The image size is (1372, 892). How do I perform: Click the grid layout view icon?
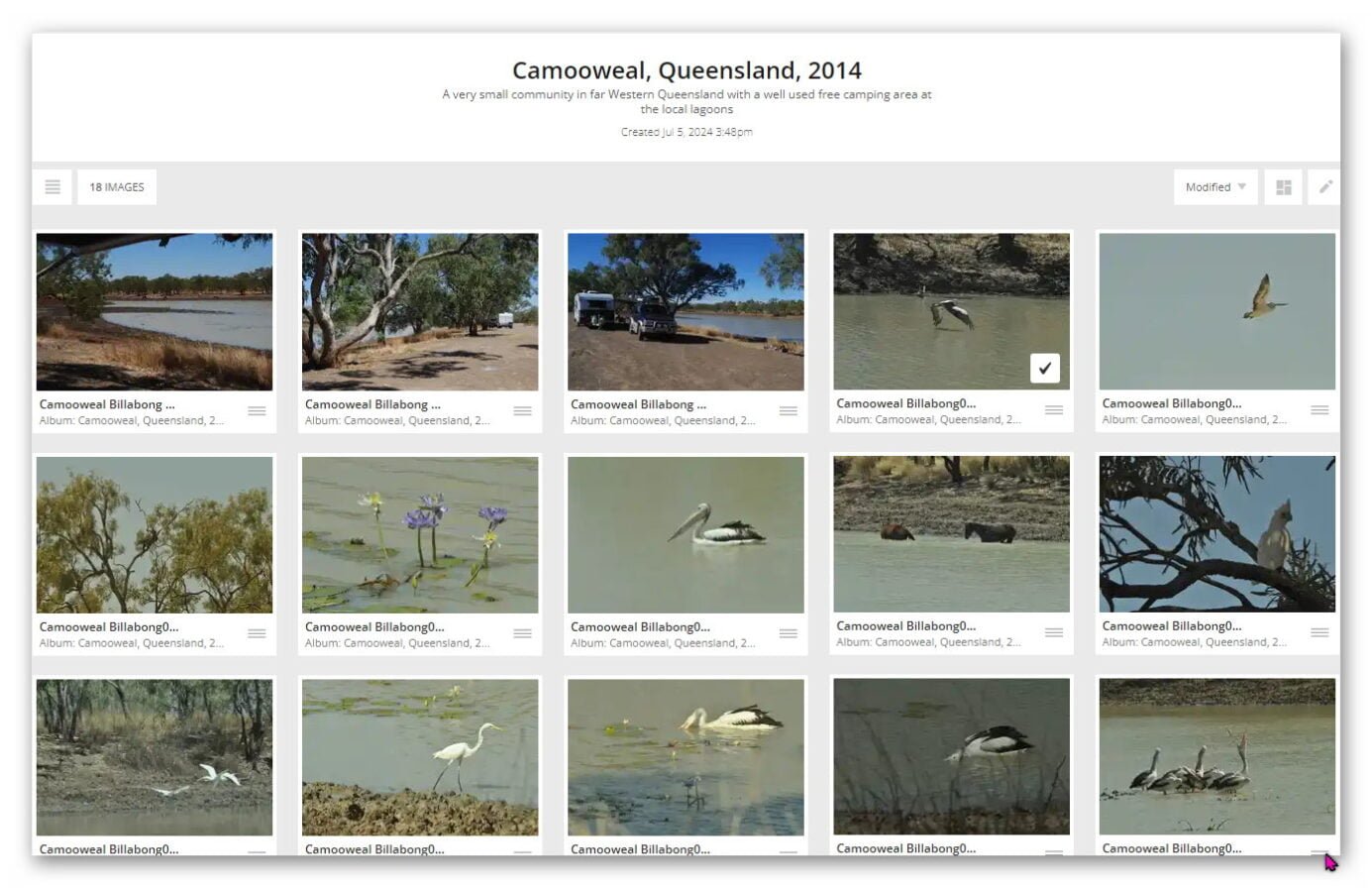click(x=1284, y=187)
